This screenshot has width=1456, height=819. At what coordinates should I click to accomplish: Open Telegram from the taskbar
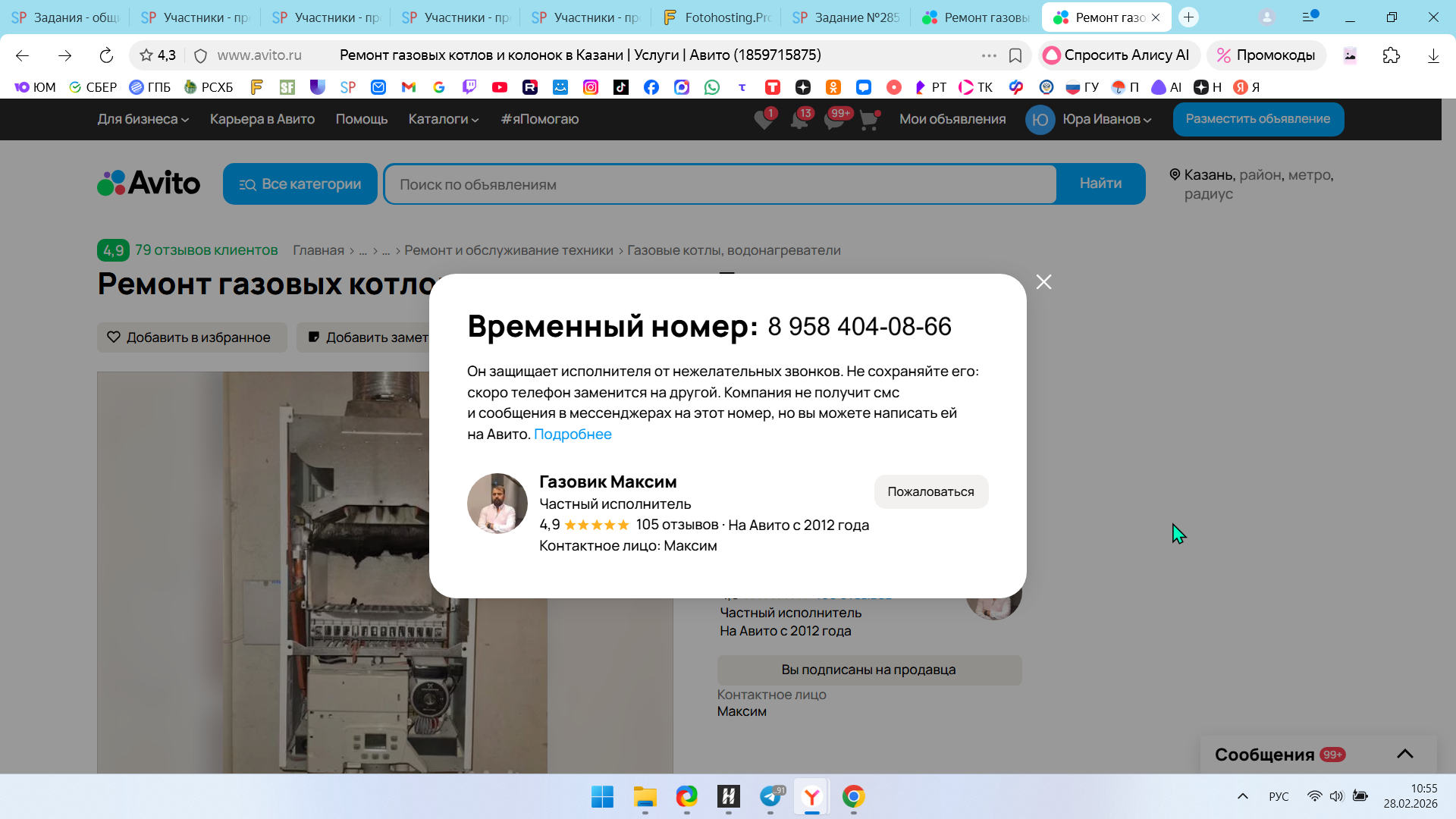pyautogui.click(x=770, y=796)
